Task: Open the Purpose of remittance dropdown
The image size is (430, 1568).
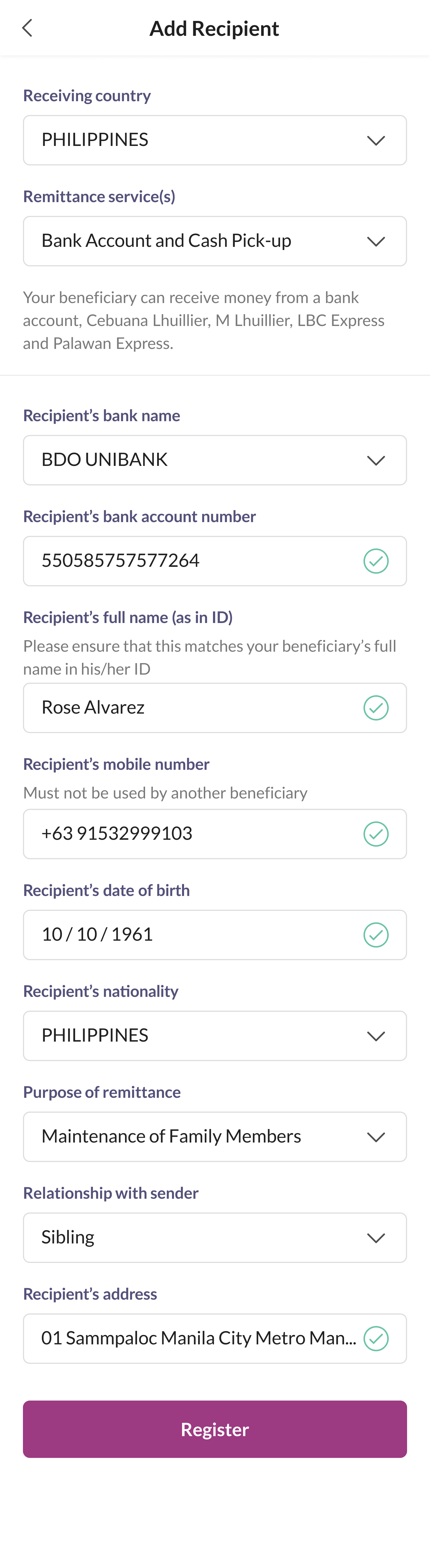Action: (215, 1137)
